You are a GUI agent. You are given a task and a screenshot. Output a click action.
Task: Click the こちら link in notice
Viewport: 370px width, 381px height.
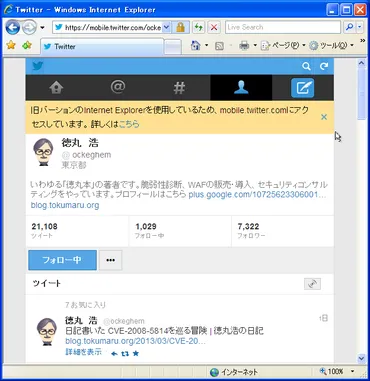click(129, 124)
